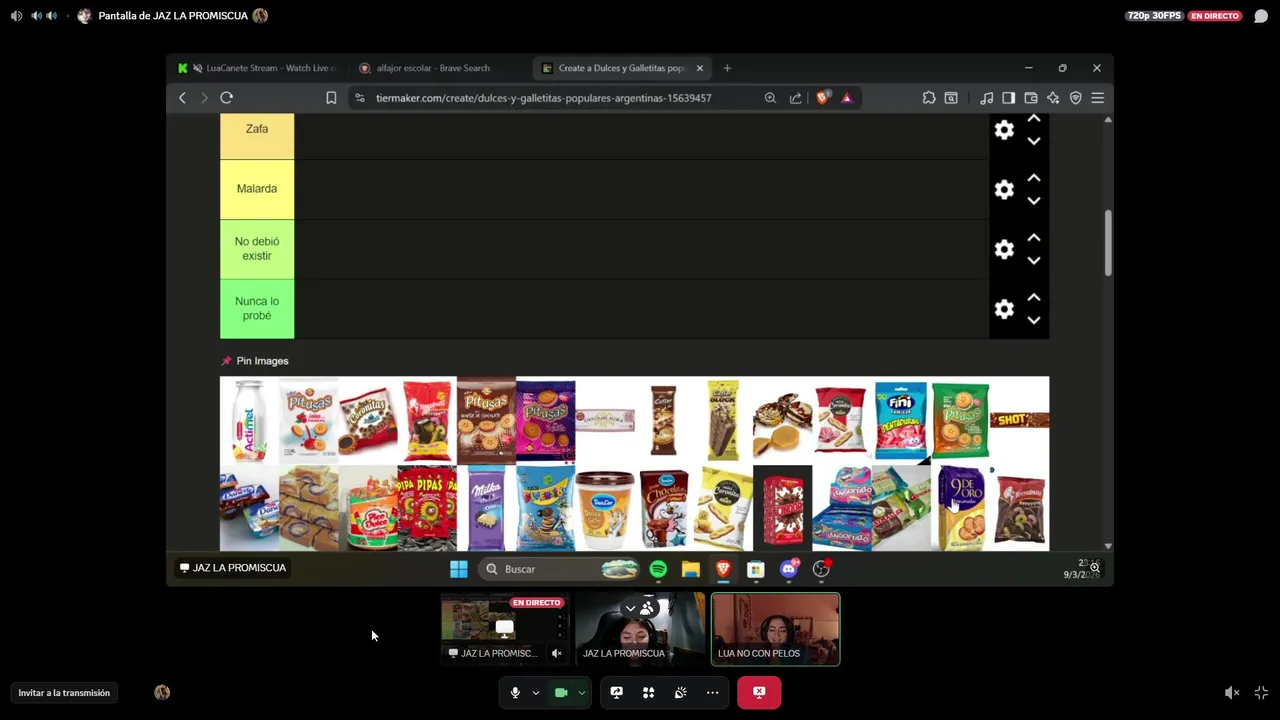The image size is (1280, 720).
Task: Toggle camera in call controls
Action: (561, 692)
